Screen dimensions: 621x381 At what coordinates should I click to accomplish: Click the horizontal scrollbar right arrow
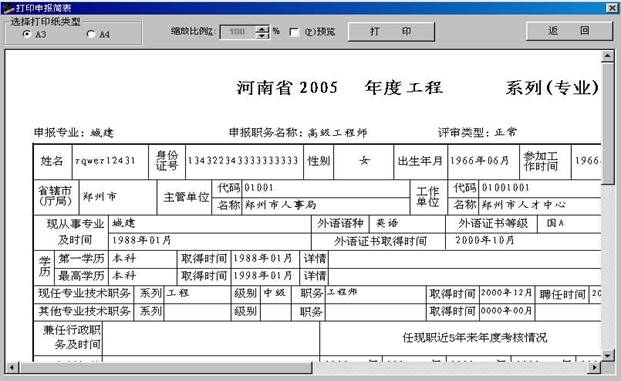[594, 368]
